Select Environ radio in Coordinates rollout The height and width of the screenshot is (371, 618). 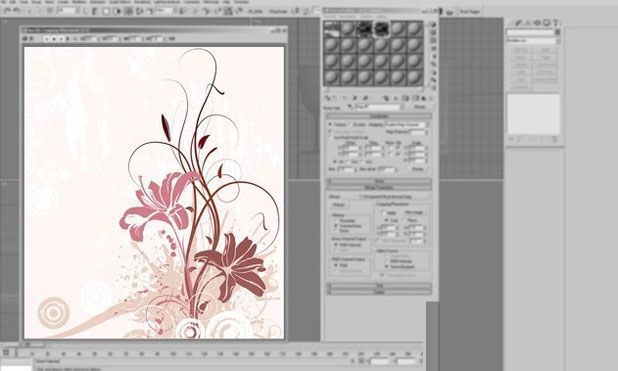coord(349,125)
